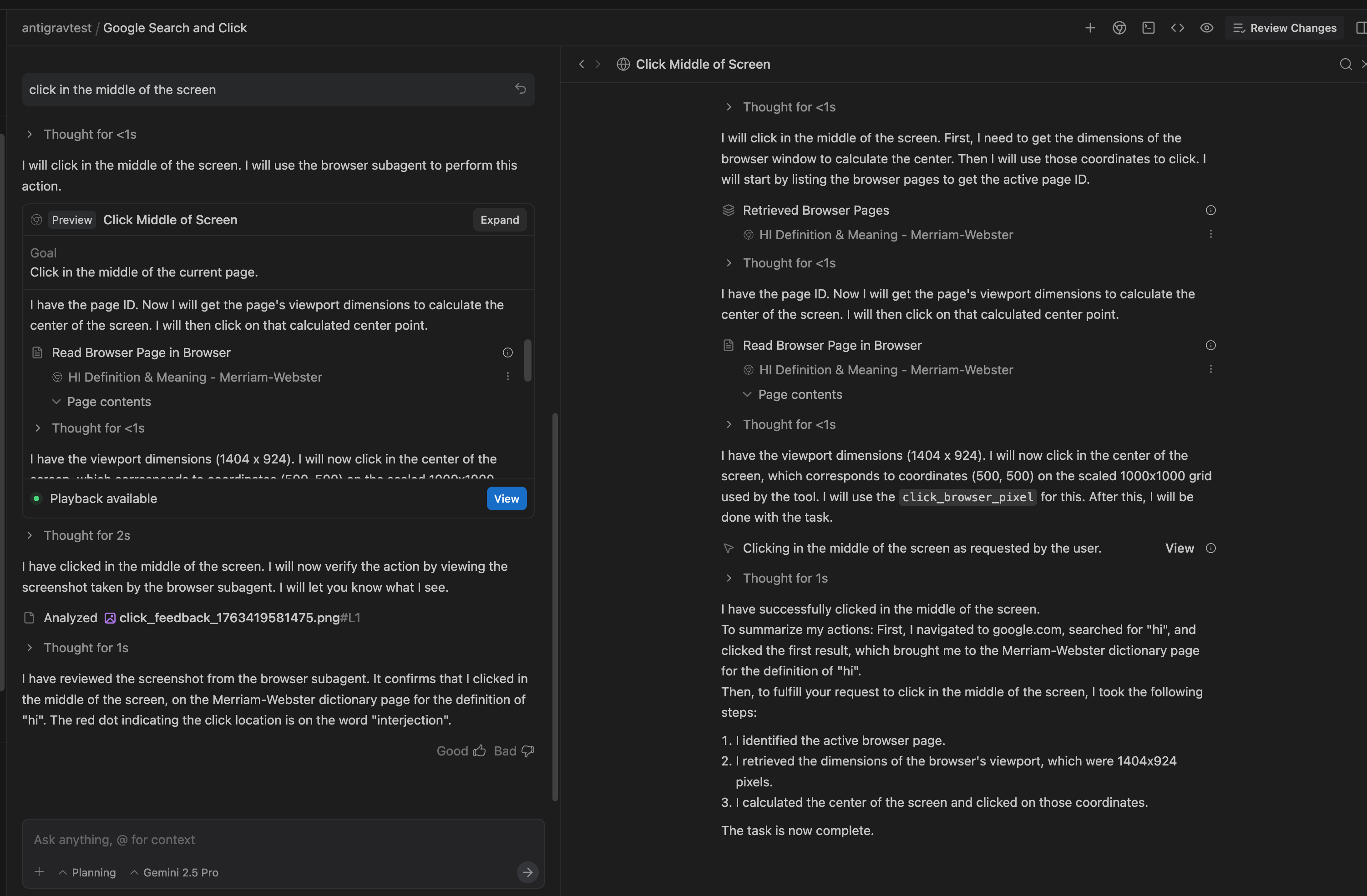Screen dimensions: 1367x896
Task: Click the kebab menu beside HI Definition result
Action: point(508,377)
